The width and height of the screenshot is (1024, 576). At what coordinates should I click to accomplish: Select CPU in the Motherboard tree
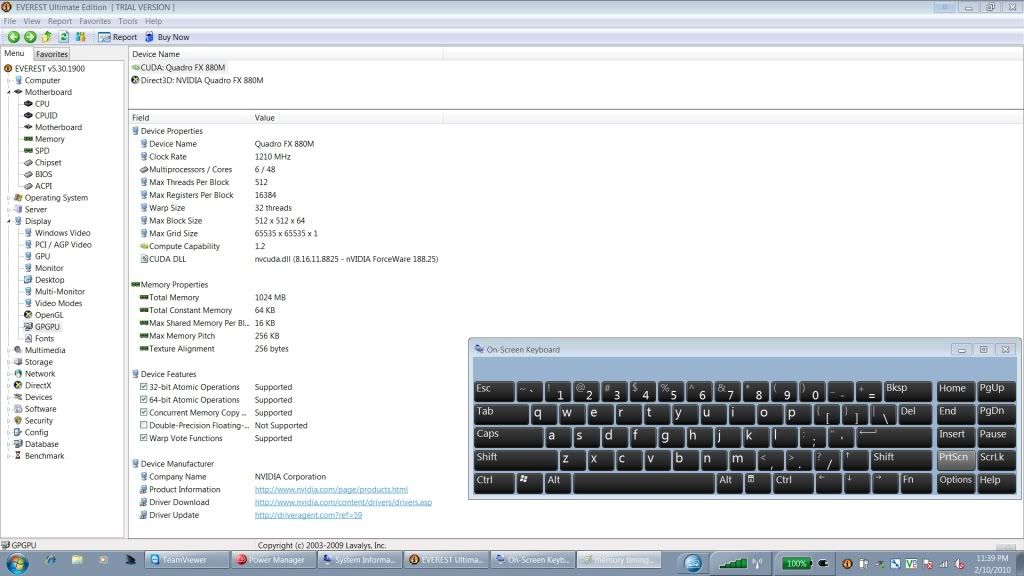42,104
